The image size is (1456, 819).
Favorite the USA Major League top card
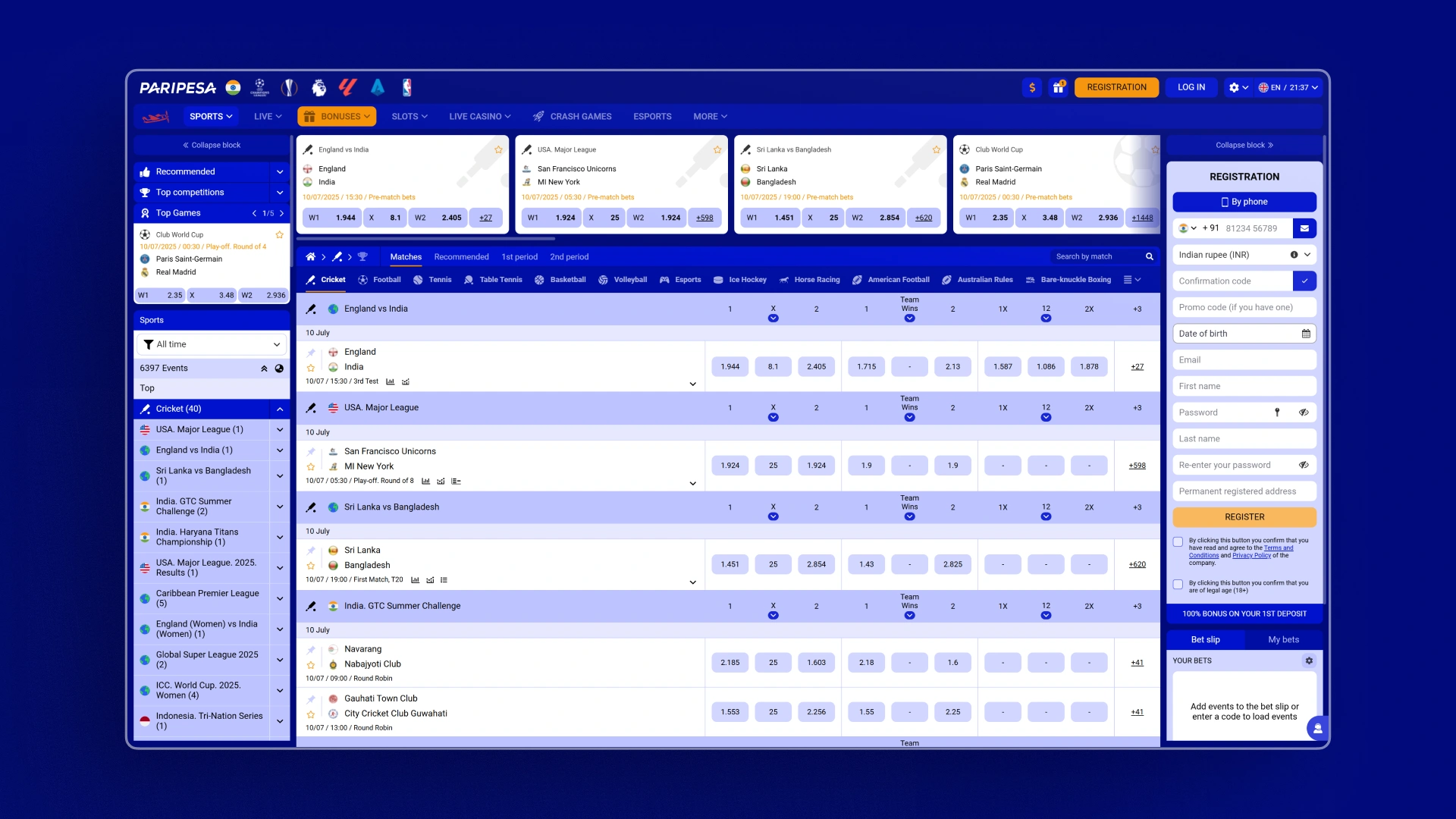717,150
